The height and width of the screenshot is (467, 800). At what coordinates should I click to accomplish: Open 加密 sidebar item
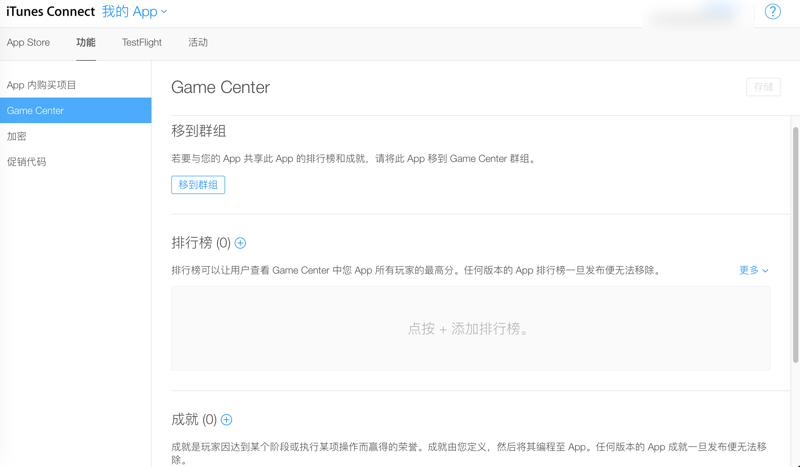76,136
